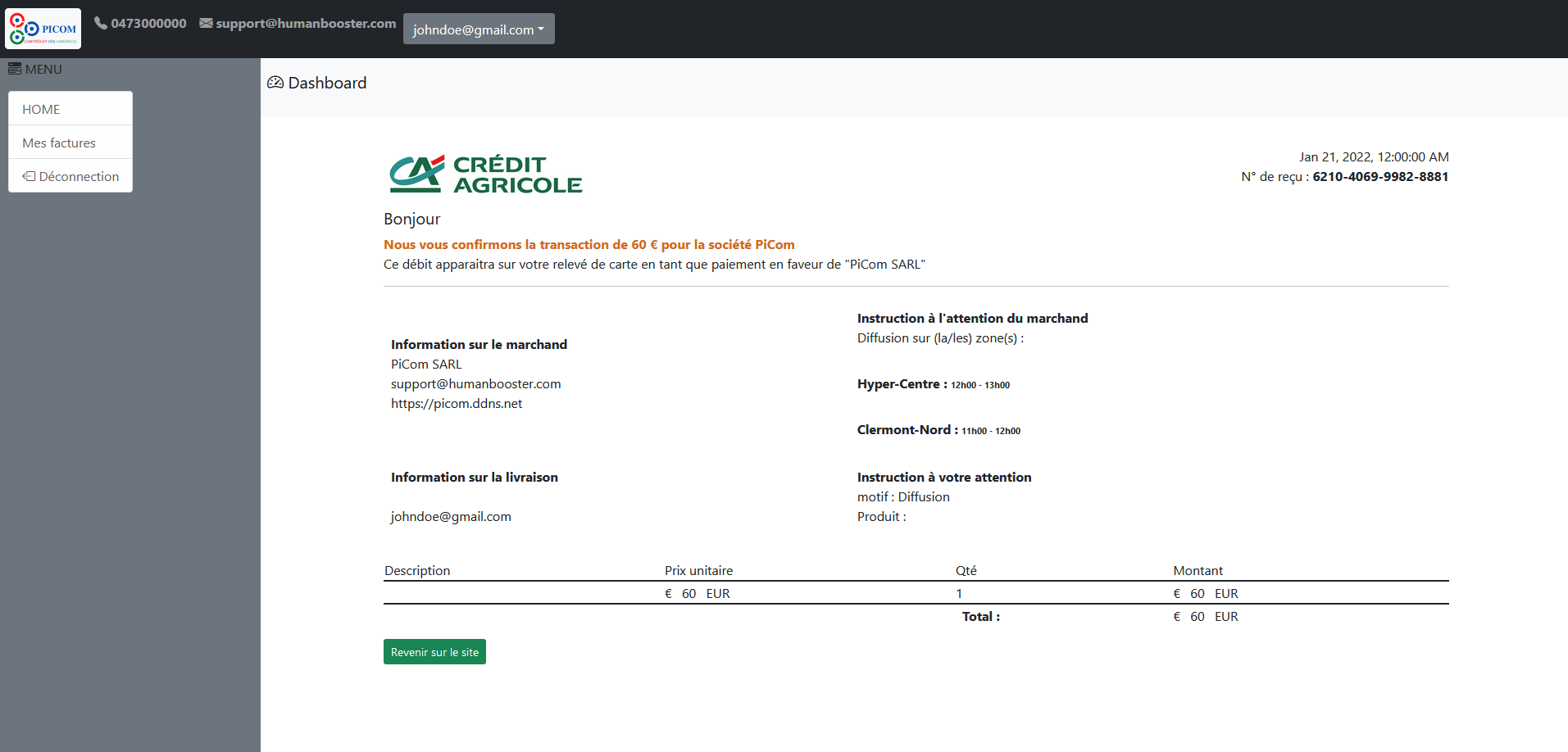The image size is (1568, 752).
Task: Click the Dashboard heading text
Action: 327,83
